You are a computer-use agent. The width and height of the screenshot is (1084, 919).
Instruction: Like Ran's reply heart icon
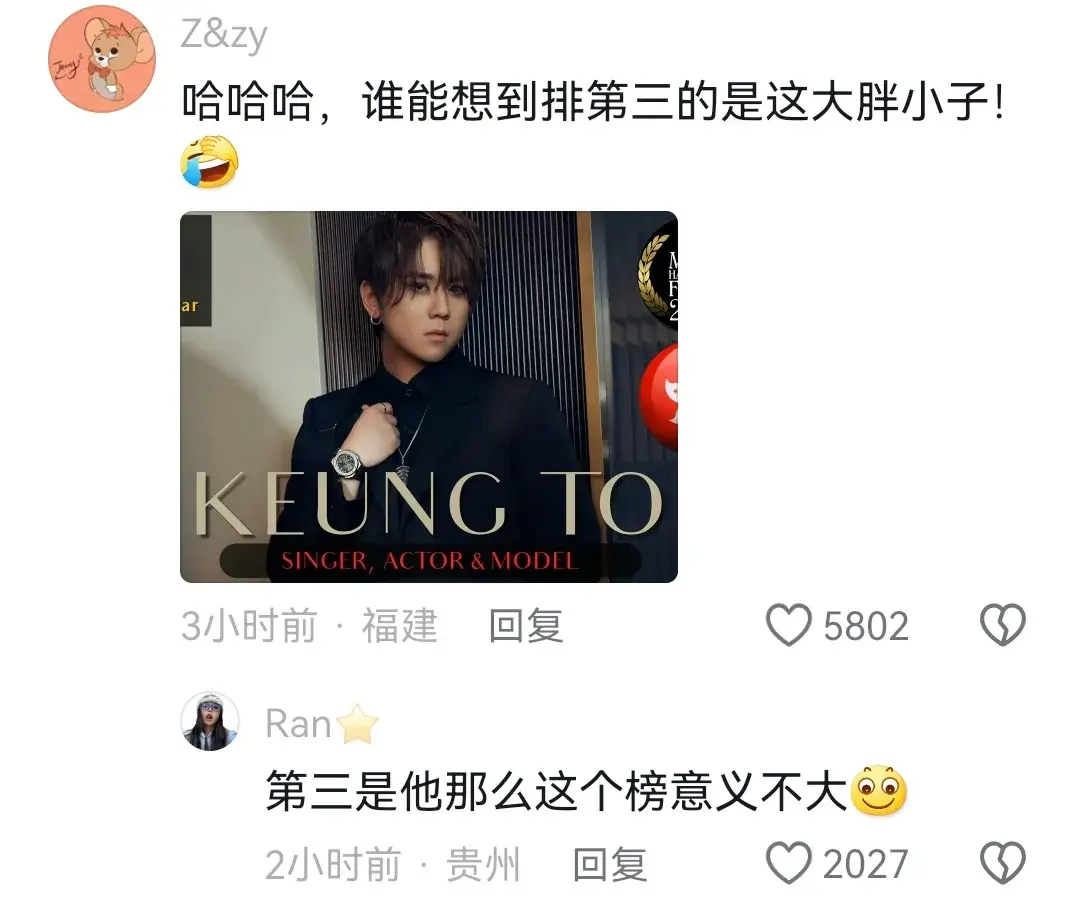pyautogui.click(x=788, y=863)
